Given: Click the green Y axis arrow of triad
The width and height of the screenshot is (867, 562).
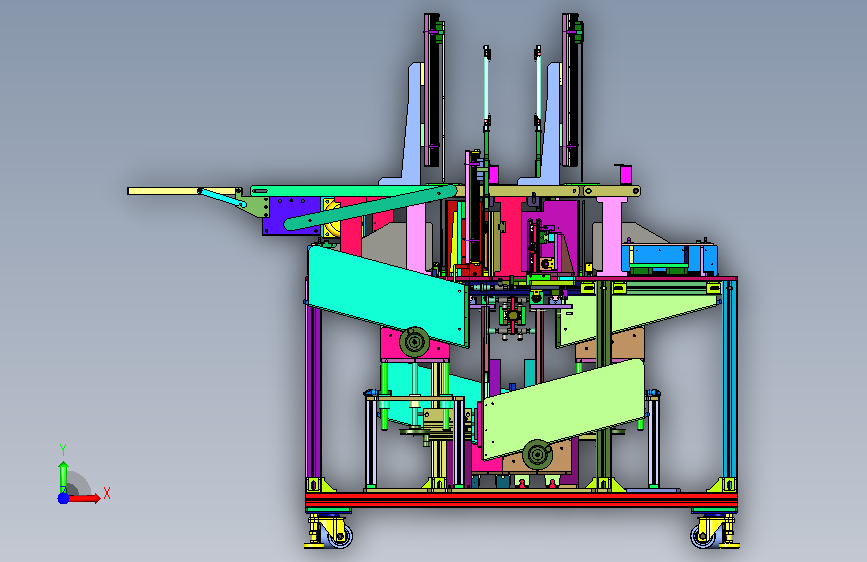Looking at the screenshot, I should coord(63,476).
